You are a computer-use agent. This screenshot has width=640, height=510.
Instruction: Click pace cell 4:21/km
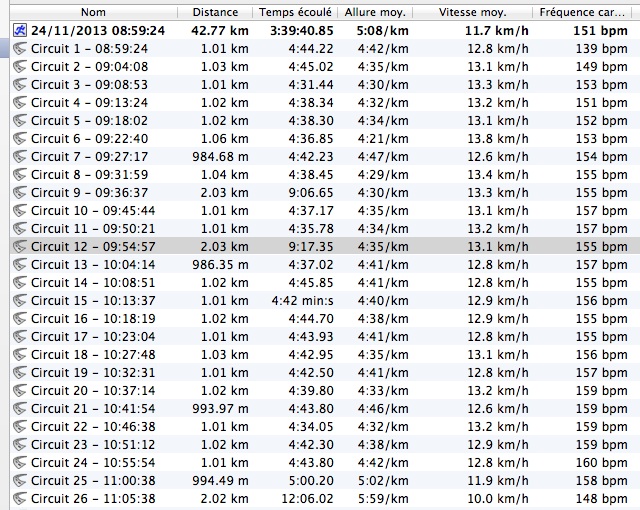tap(383, 139)
